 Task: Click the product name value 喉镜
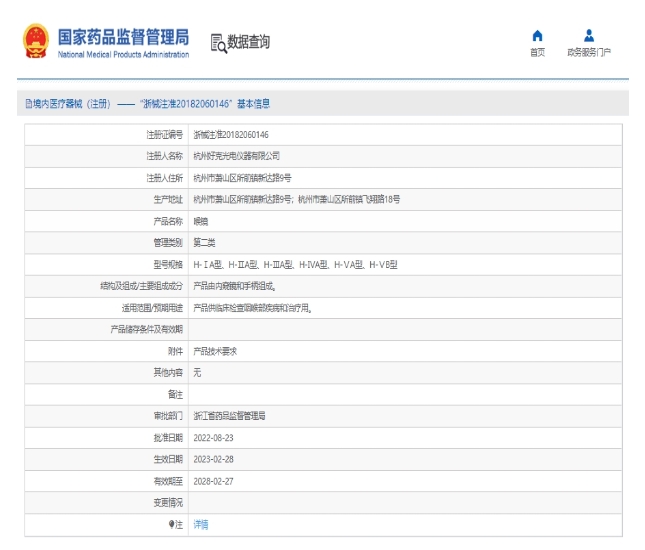click(x=201, y=221)
